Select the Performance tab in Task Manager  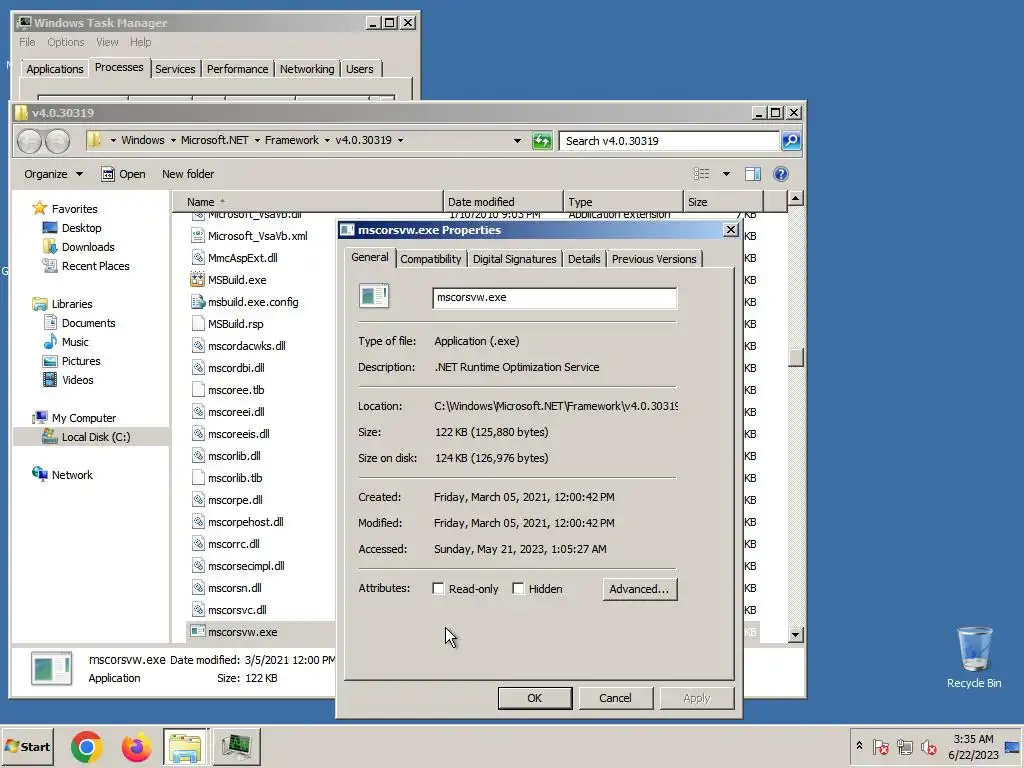pyautogui.click(x=237, y=69)
